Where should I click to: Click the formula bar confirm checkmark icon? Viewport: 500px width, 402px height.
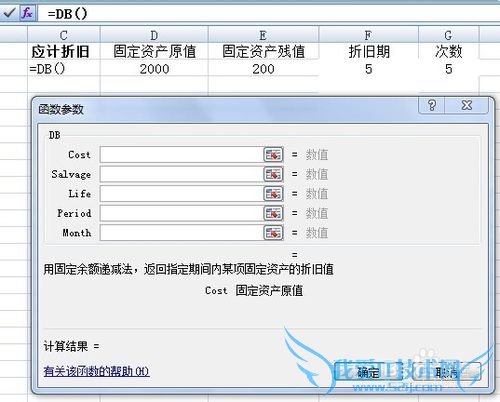point(9,13)
